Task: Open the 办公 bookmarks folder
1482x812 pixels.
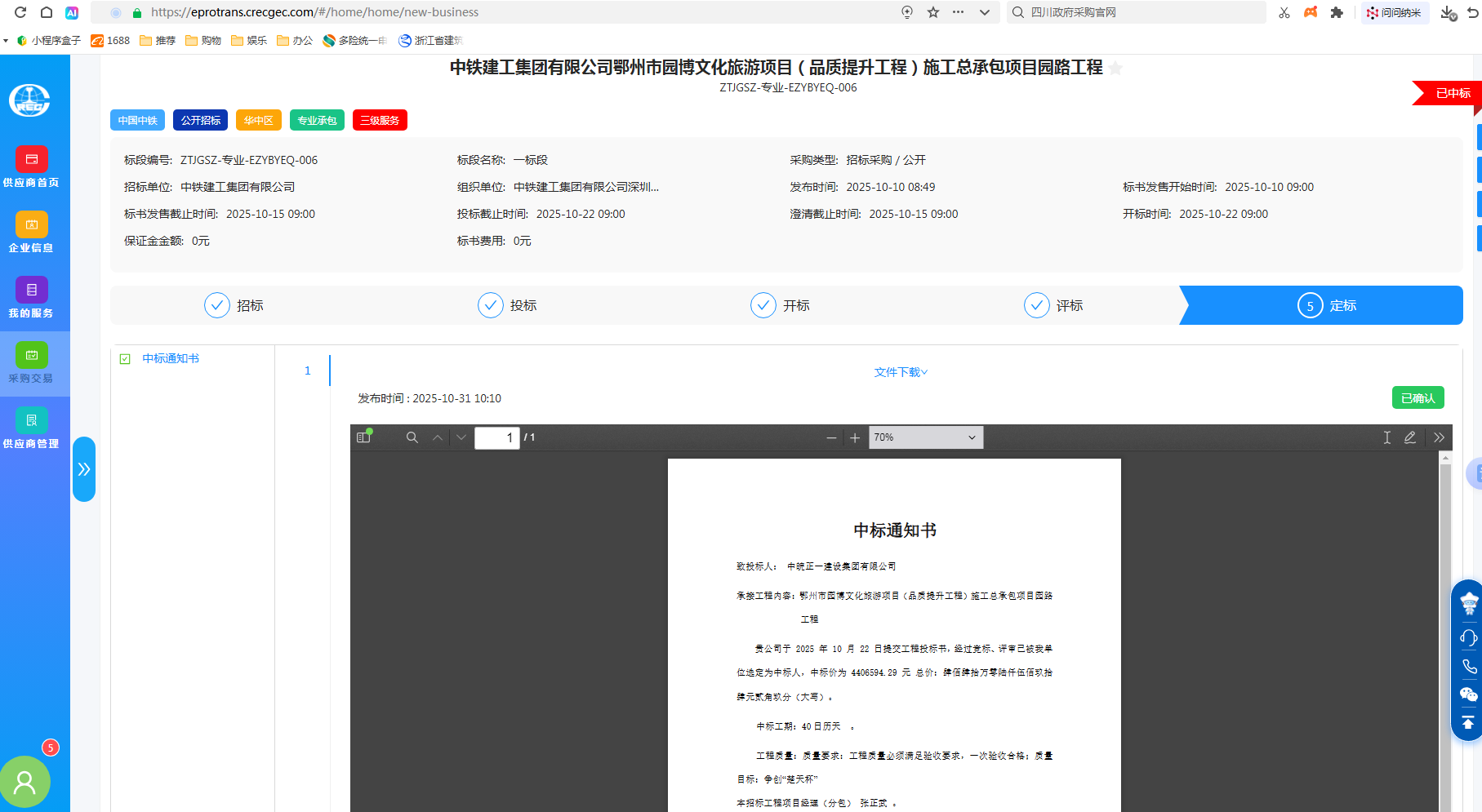Action: (x=295, y=40)
